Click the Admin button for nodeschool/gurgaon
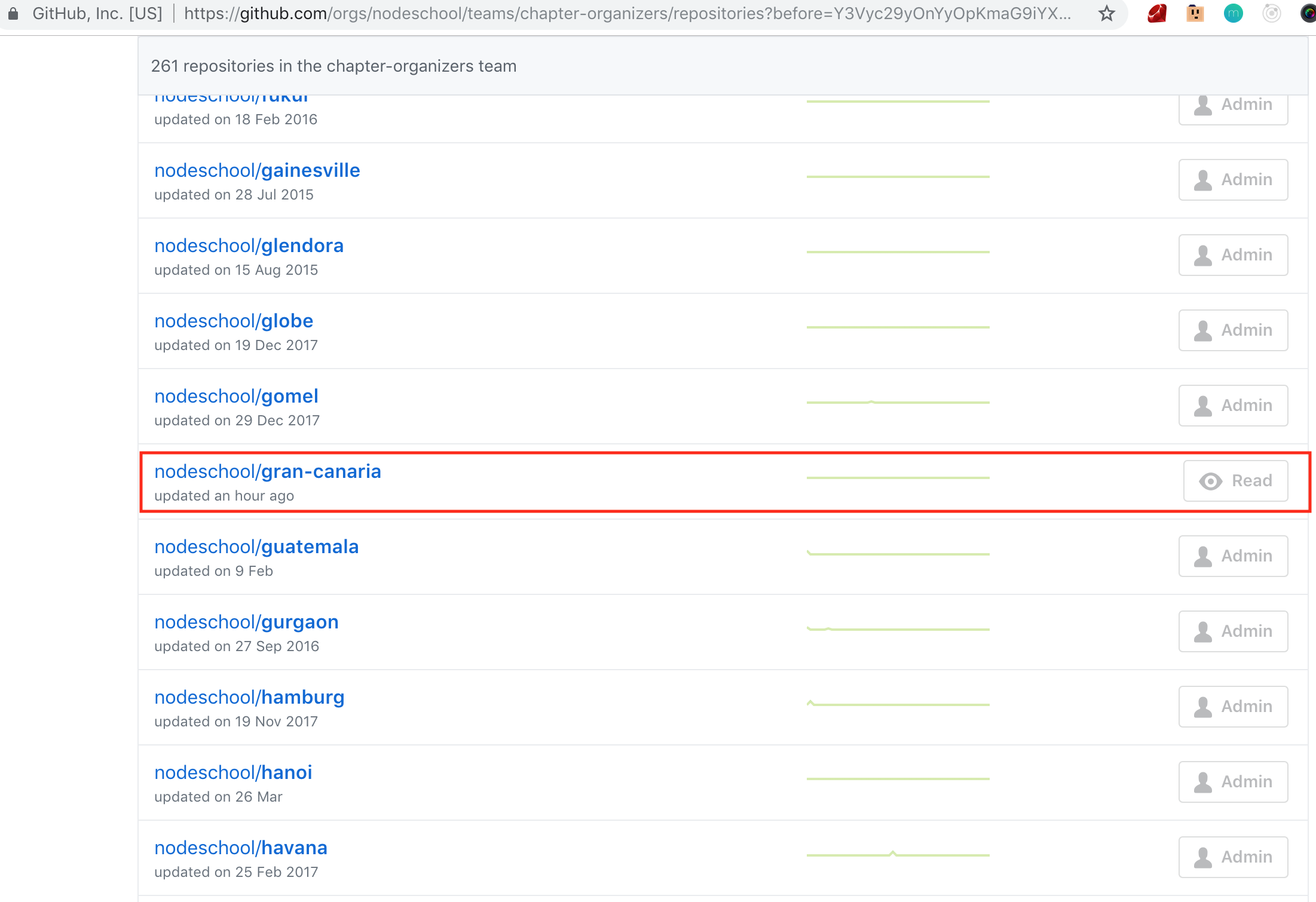The image size is (1316, 902). click(1233, 631)
